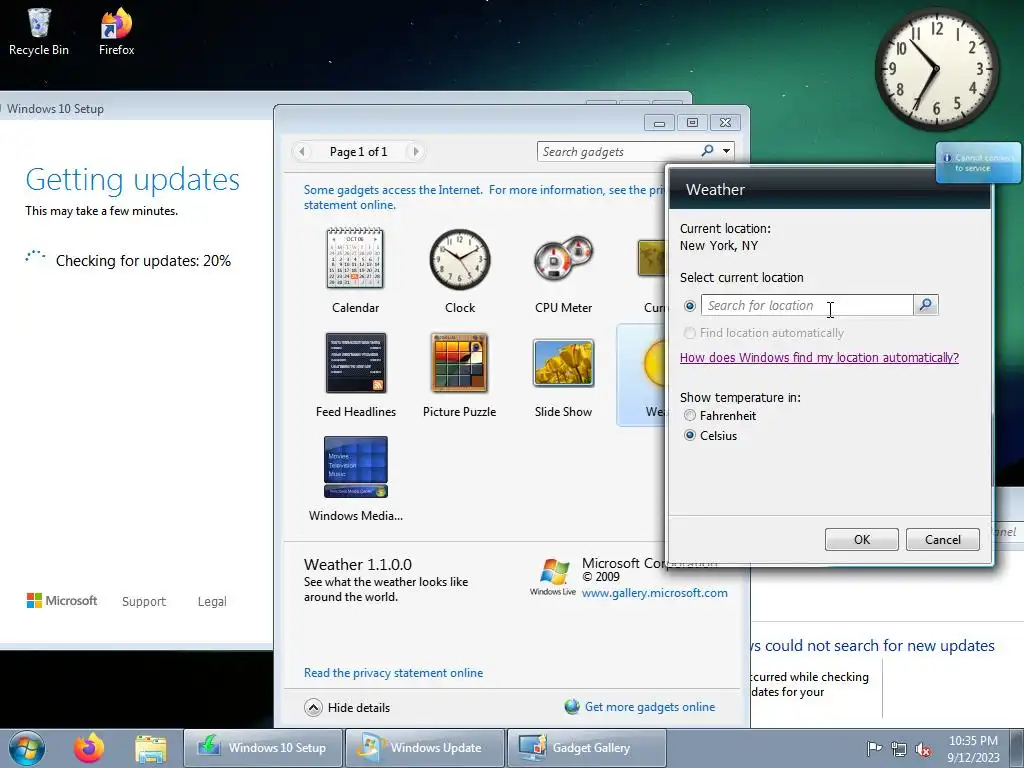Open Get more gadgets online link
Image resolution: width=1024 pixels, height=768 pixels.
[x=650, y=707]
